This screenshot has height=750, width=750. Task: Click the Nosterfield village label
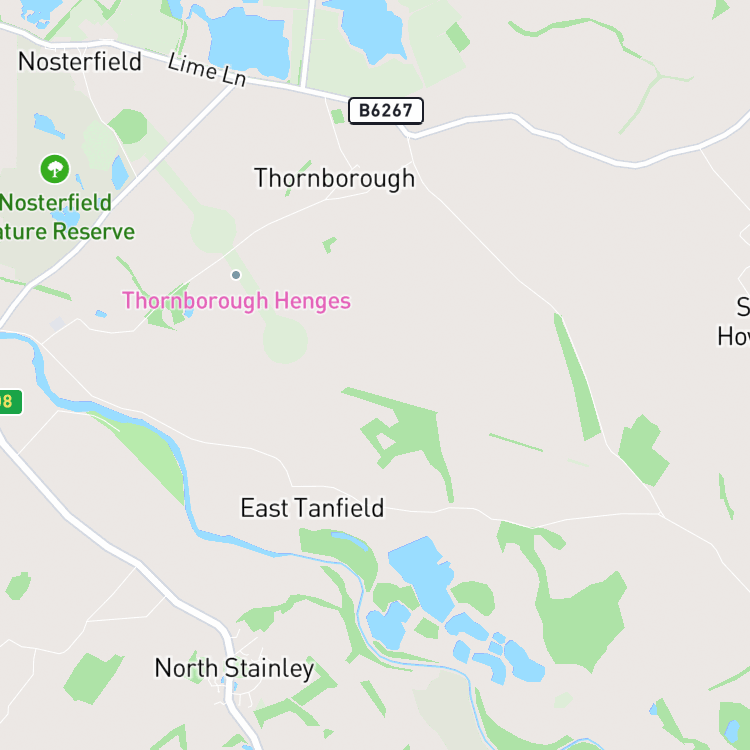pos(80,62)
